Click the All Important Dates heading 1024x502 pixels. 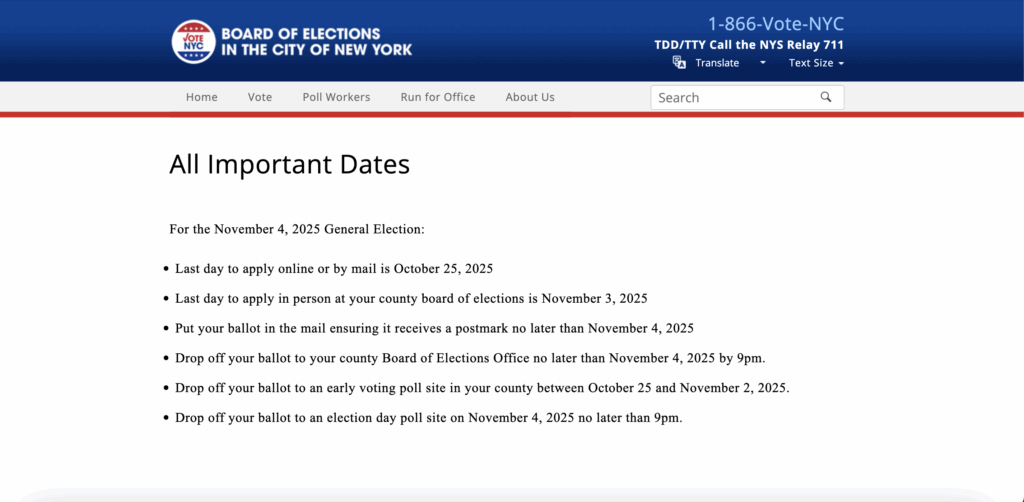coord(289,164)
